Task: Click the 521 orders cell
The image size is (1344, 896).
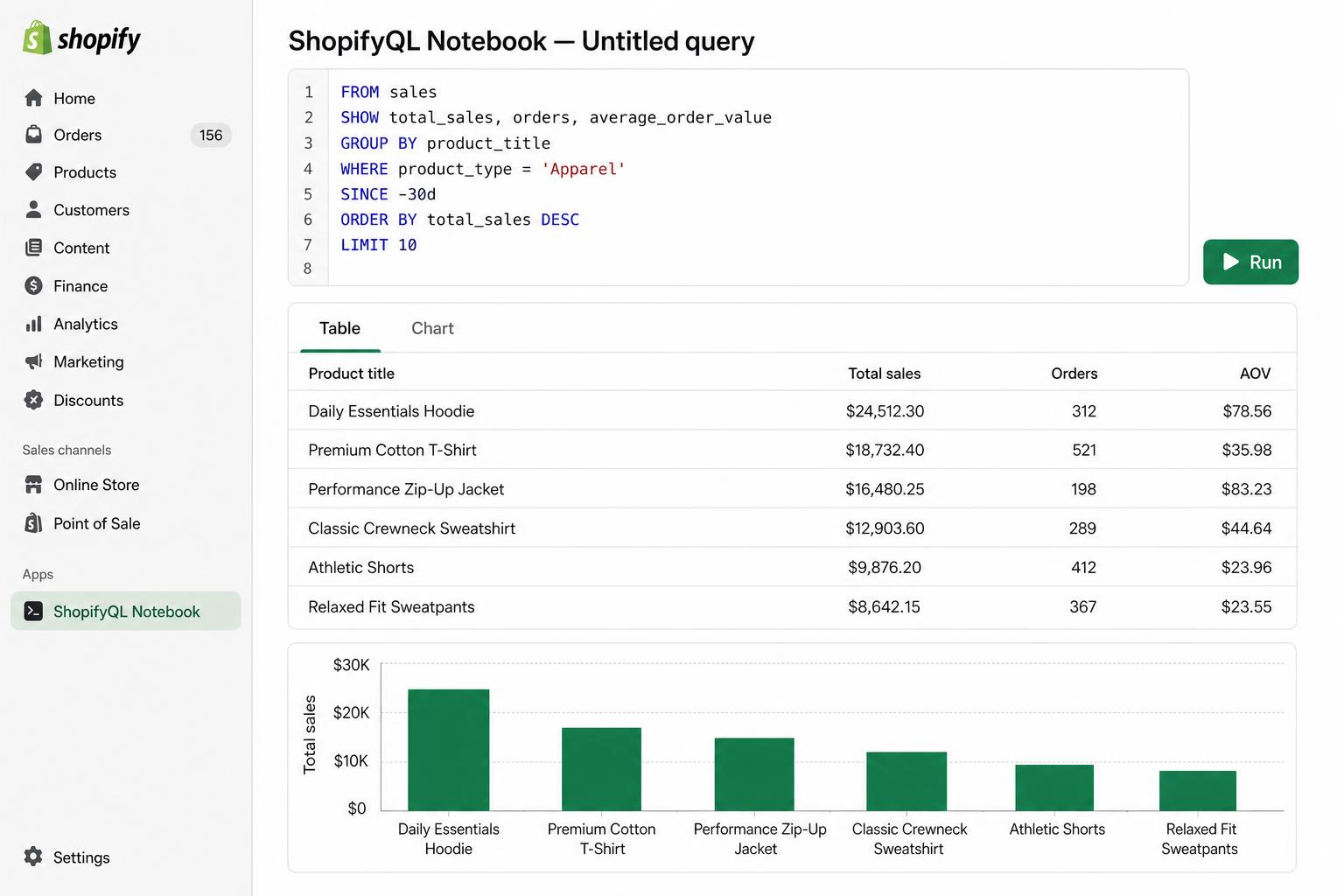Action: (1084, 450)
